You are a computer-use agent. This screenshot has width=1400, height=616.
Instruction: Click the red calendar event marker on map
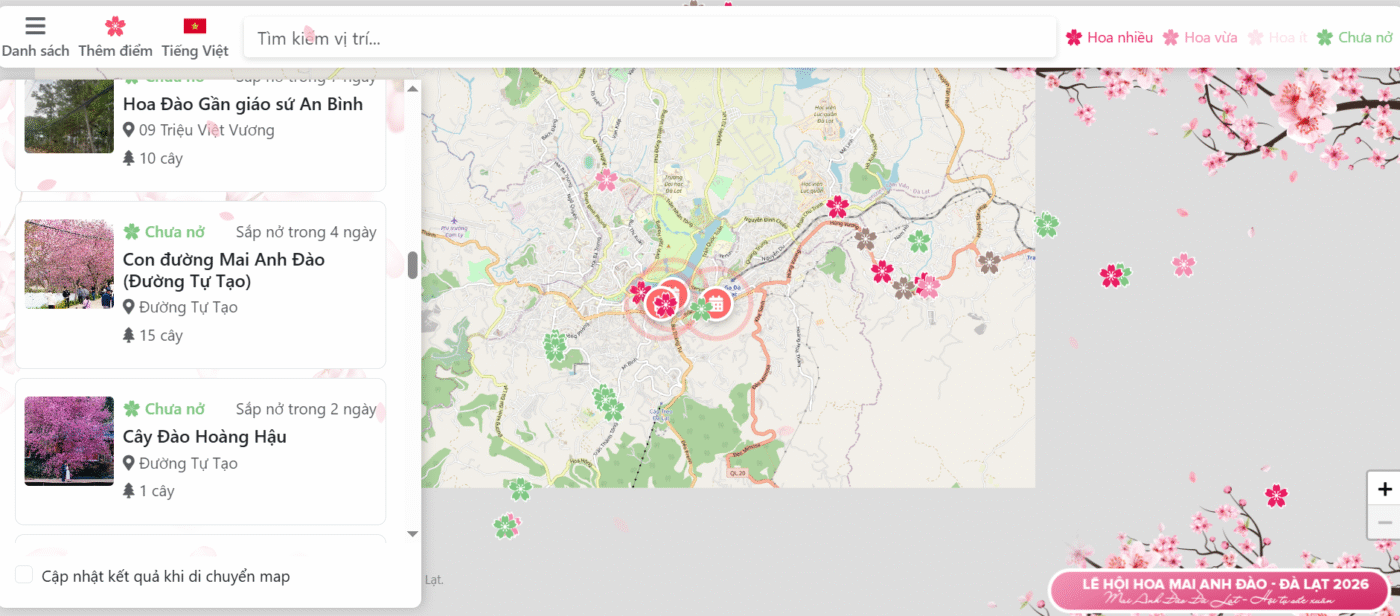tap(715, 303)
